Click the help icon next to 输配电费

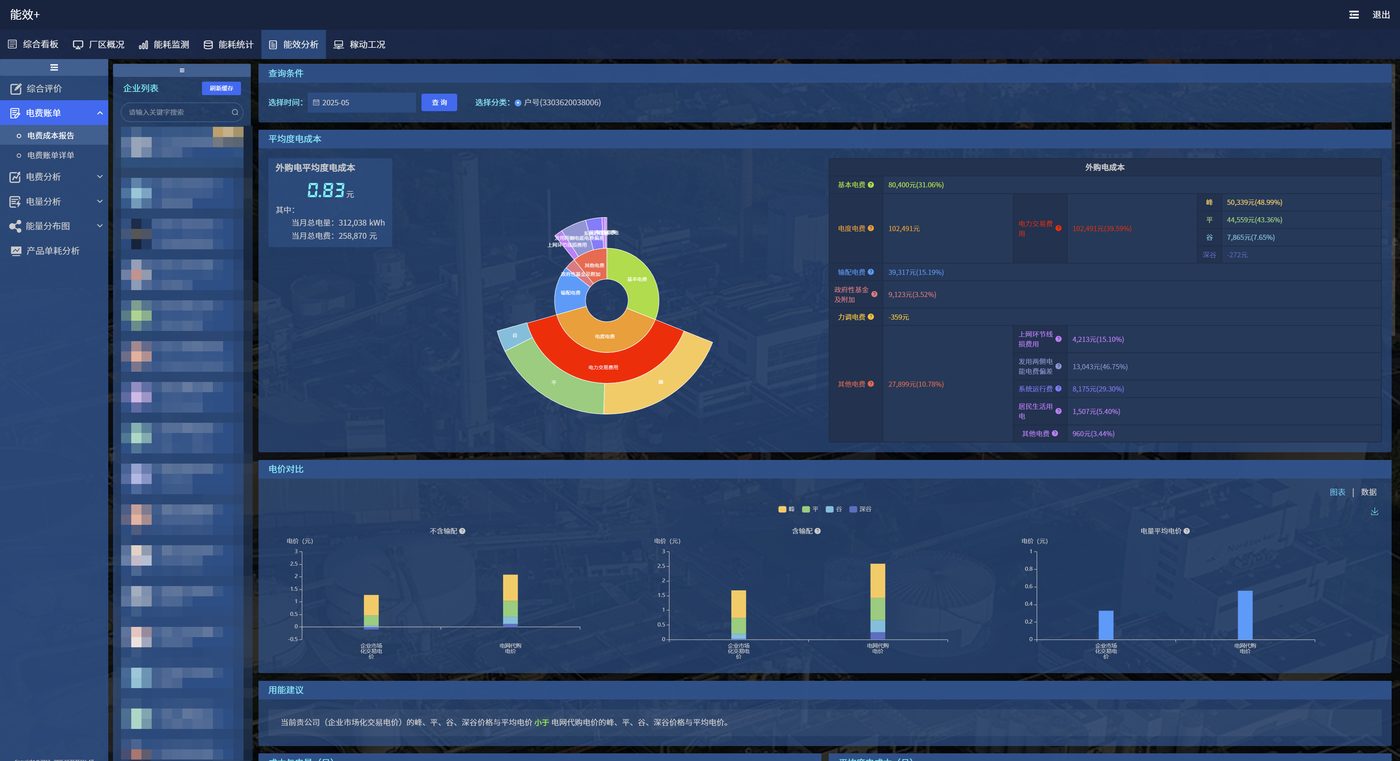pyautogui.click(x=871, y=272)
